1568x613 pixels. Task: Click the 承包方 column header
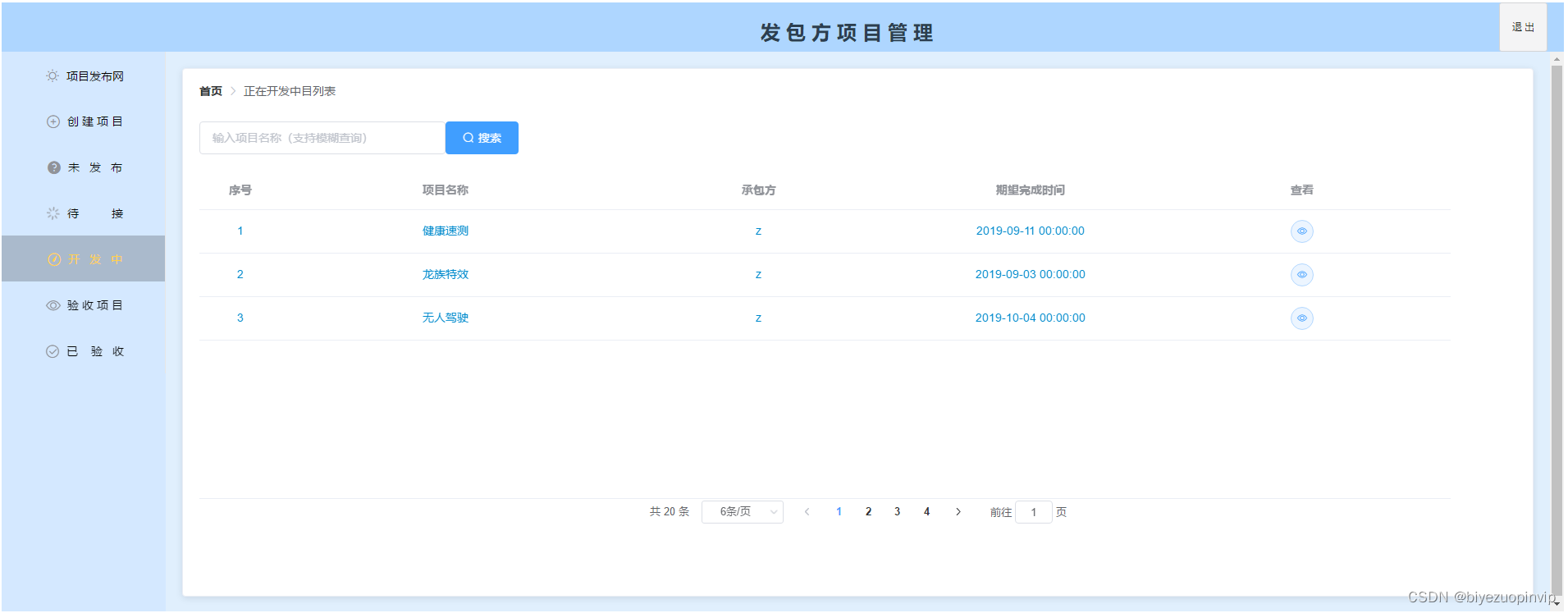pyautogui.click(x=758, y=190)
